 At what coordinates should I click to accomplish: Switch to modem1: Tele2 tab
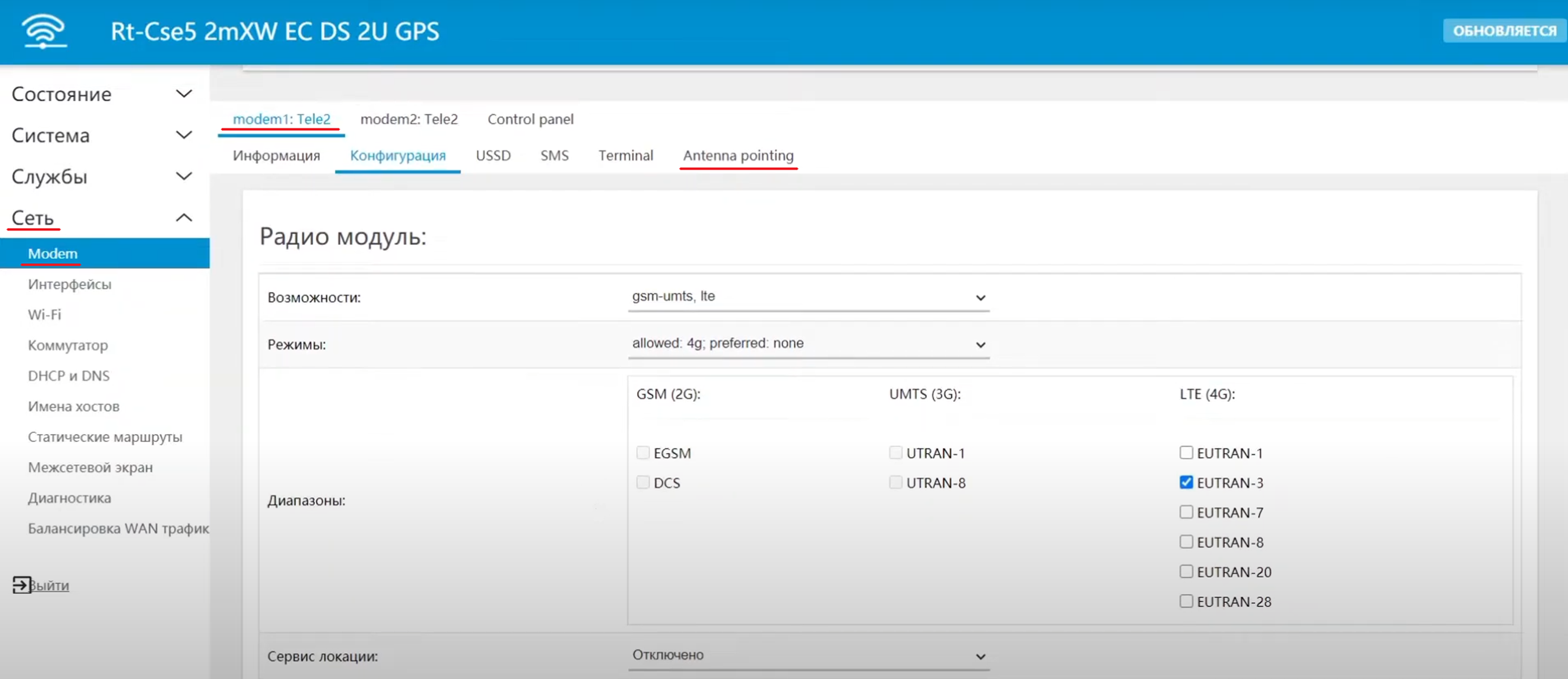pos(281,119)
